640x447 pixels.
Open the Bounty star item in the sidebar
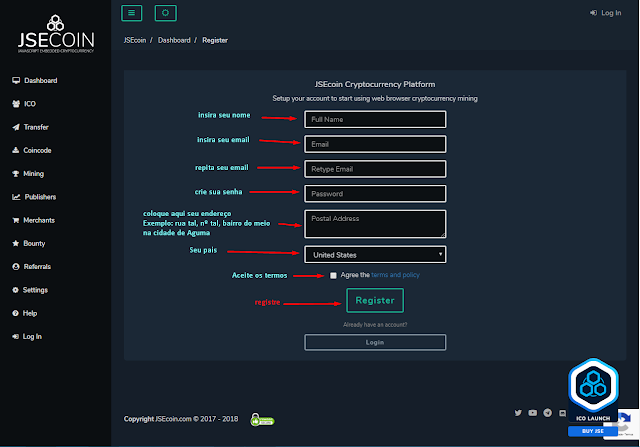(x=29, y=243)
